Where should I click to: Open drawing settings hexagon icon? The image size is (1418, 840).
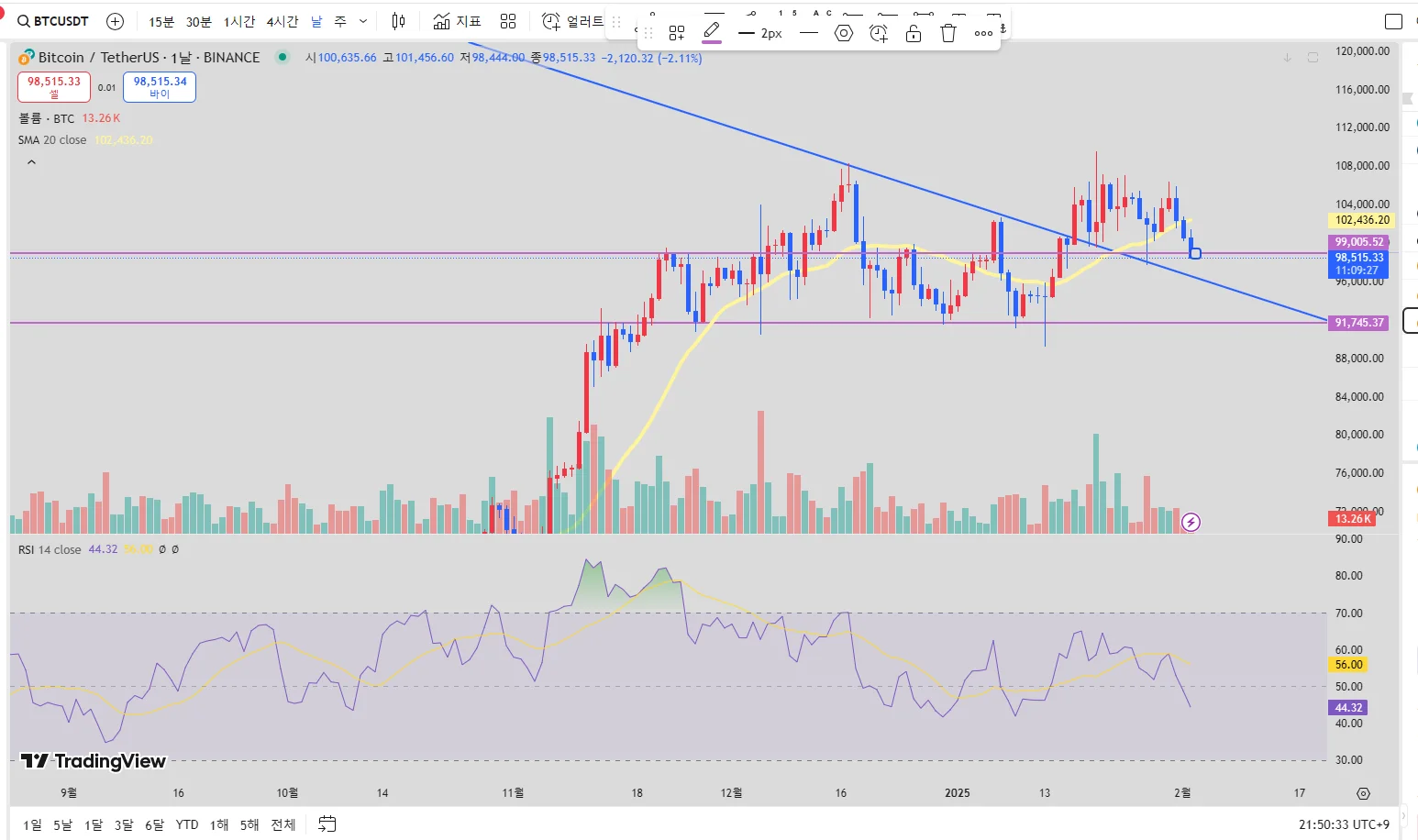click(844, 34)
